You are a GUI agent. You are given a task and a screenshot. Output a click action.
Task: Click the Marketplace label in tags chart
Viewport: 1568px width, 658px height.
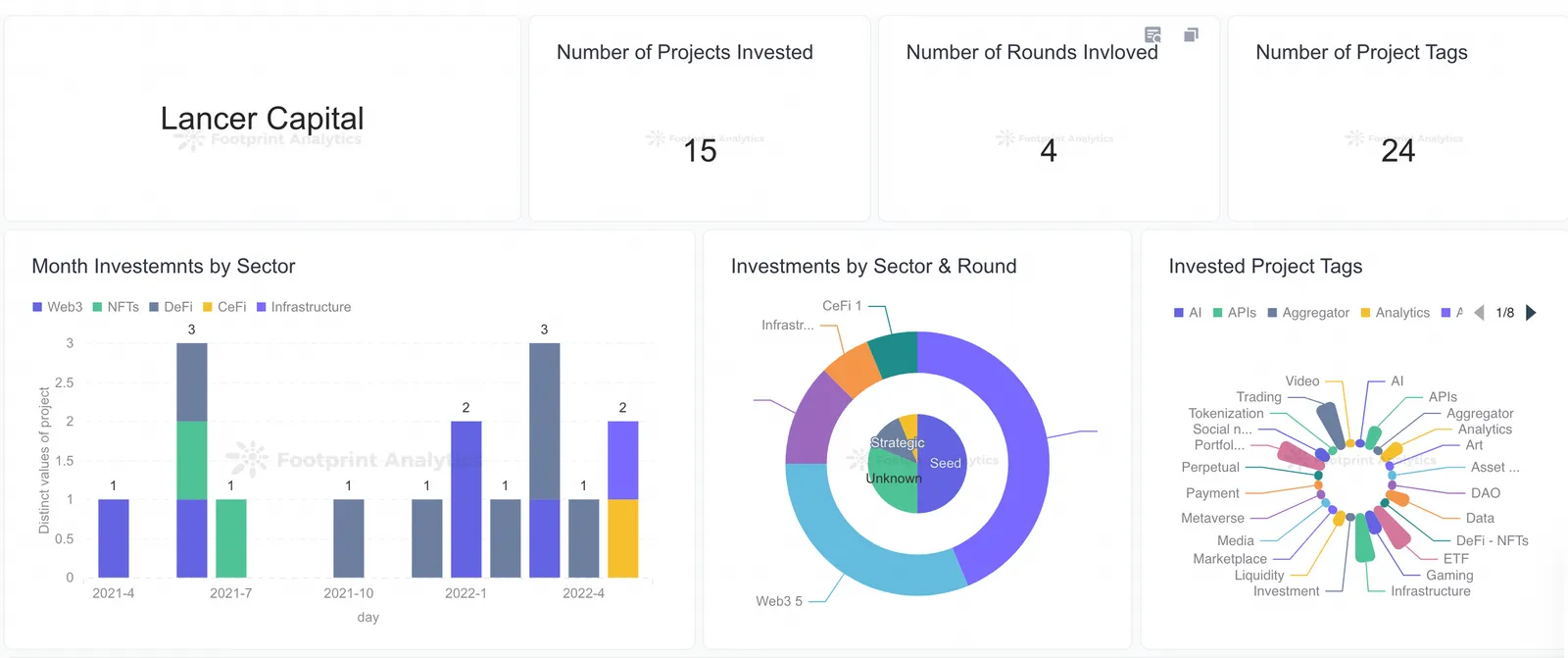[1230, 559]
